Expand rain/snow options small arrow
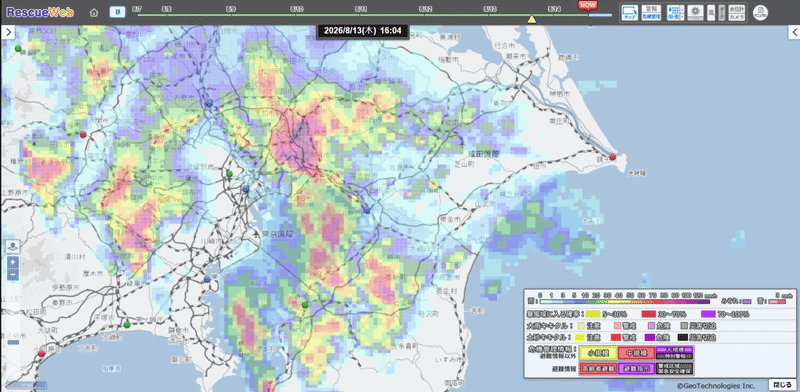 coord(682,9)
